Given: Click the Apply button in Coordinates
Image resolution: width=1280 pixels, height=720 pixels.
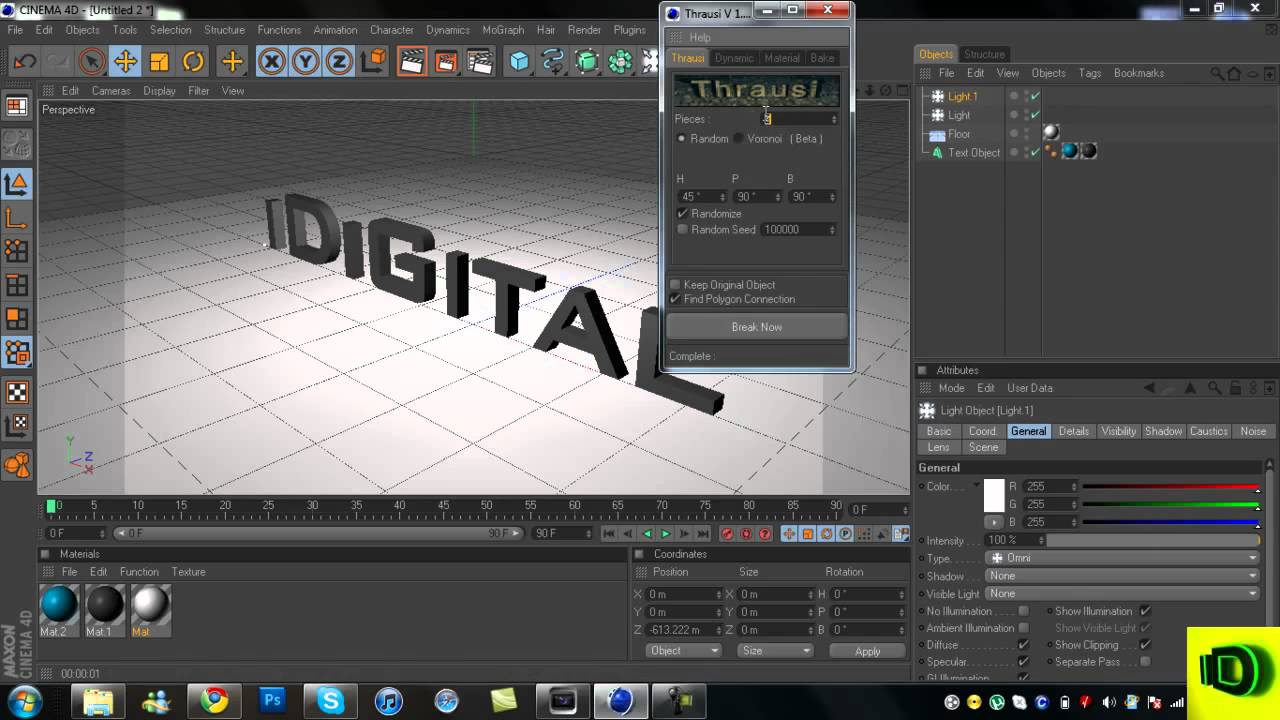Looking at the screenshot, I should (x=868, y=651).
